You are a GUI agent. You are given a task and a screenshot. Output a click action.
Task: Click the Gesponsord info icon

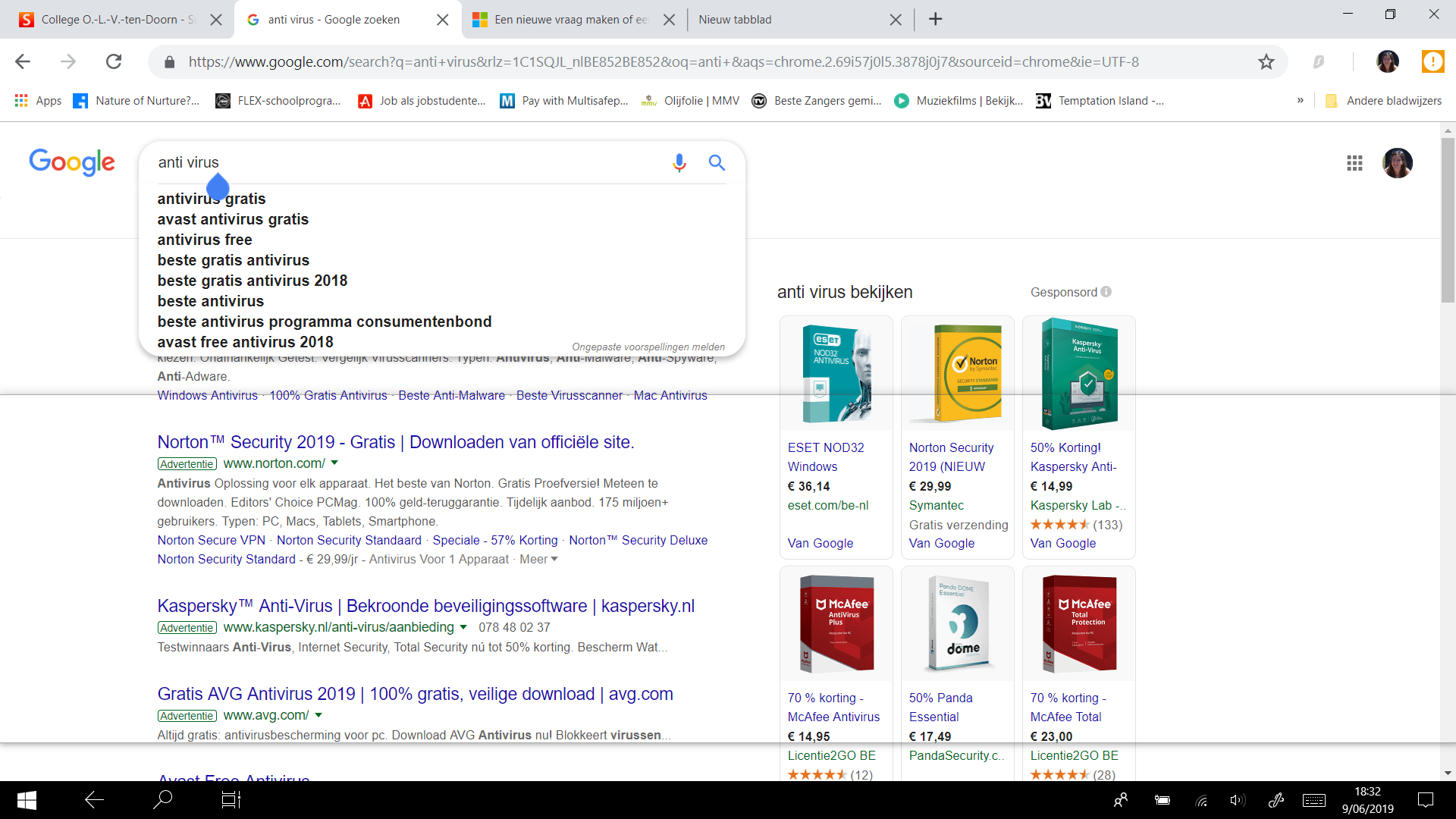pos(1106,292)
